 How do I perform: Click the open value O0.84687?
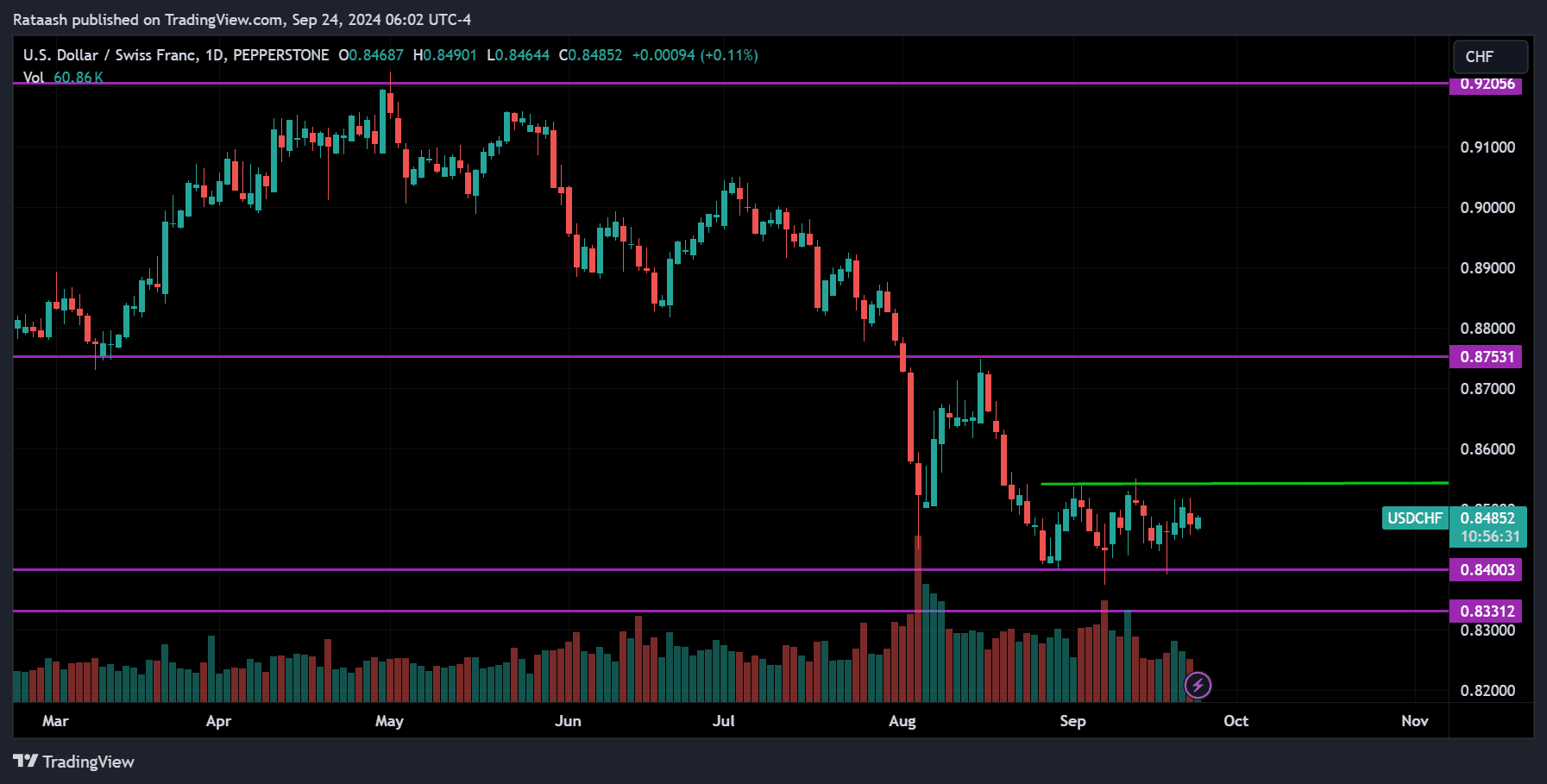pyautogui.click(x=371, y=55)
